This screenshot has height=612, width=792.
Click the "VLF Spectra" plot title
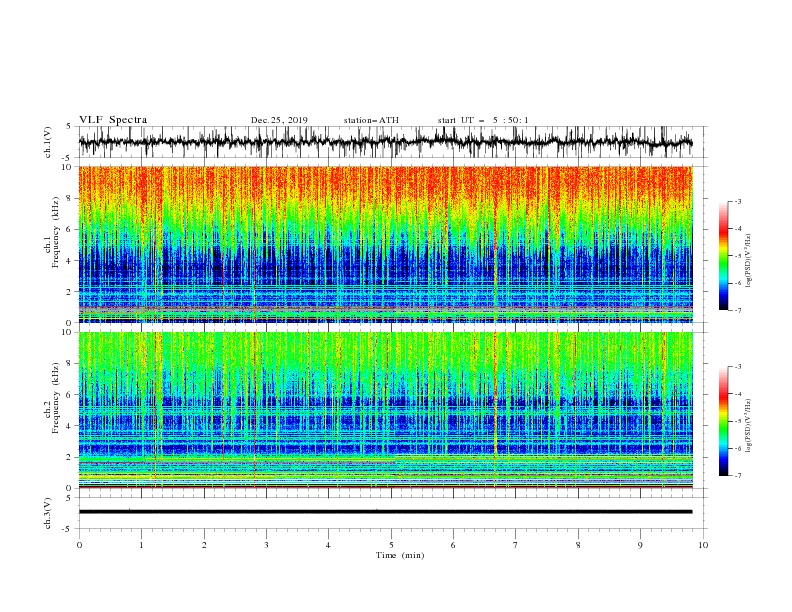click(113, 120)
